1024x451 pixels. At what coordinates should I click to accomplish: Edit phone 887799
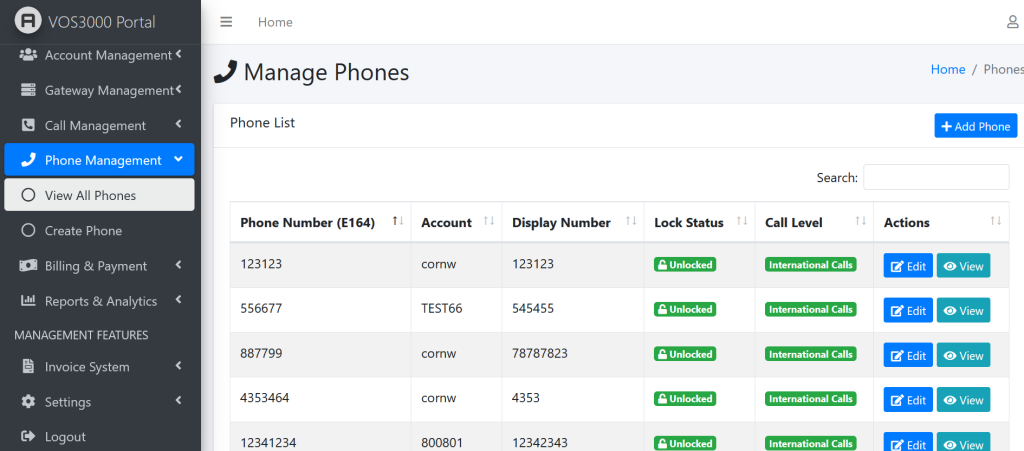coord(908,355)
